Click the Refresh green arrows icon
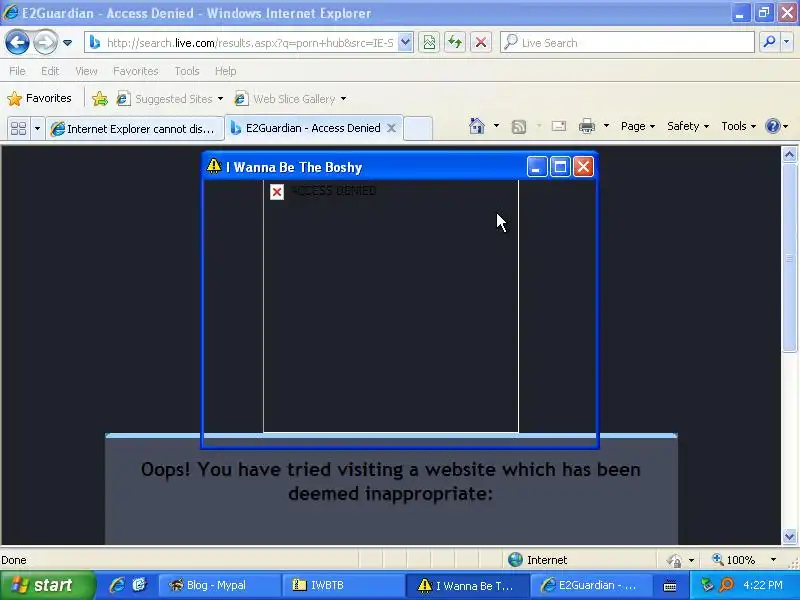The height and width of the screenshot is (600, 800). (x=455, y=43)
